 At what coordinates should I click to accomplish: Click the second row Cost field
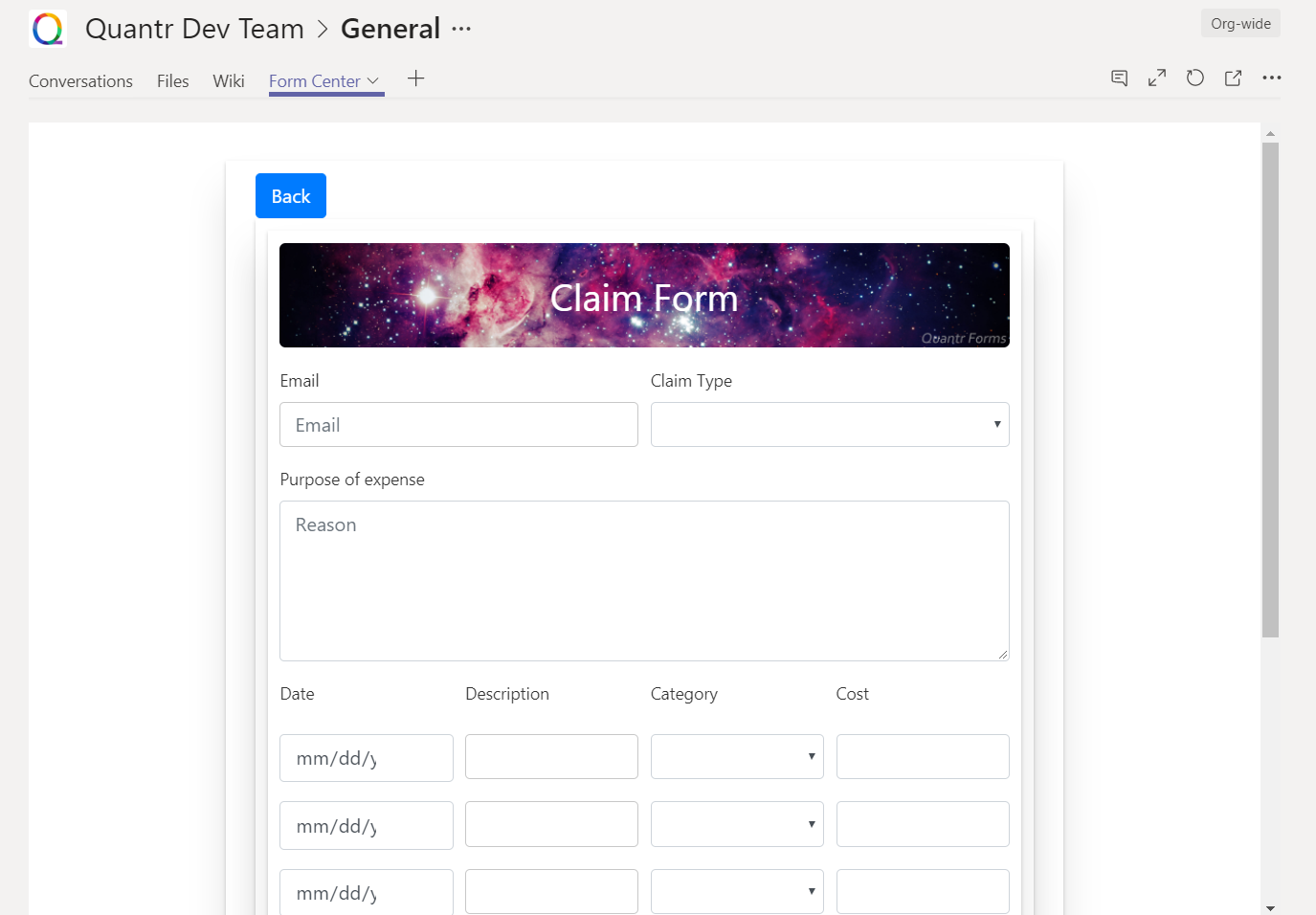(x=923, y=824)
